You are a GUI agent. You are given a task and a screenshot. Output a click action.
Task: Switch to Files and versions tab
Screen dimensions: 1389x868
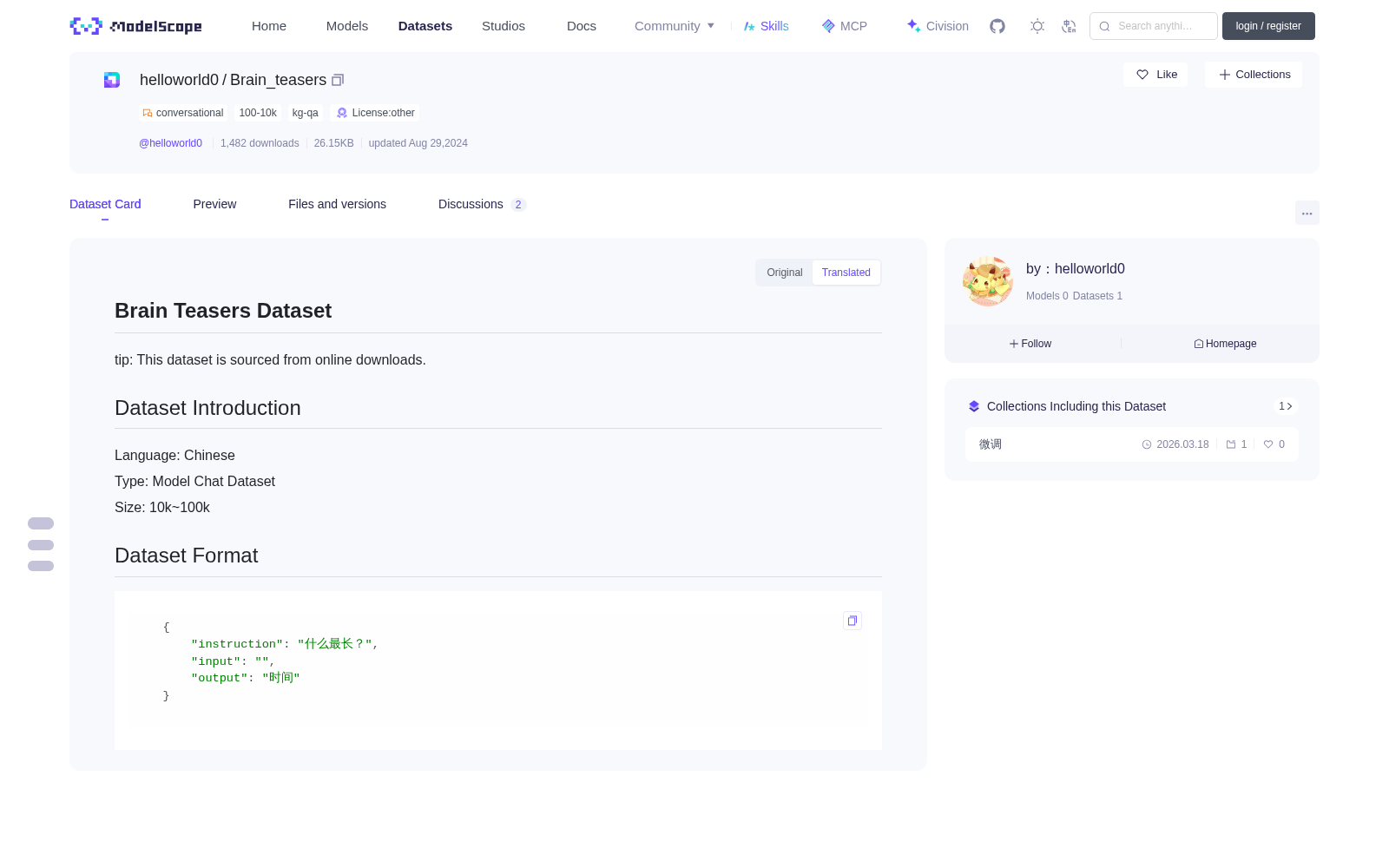point(337,204)
